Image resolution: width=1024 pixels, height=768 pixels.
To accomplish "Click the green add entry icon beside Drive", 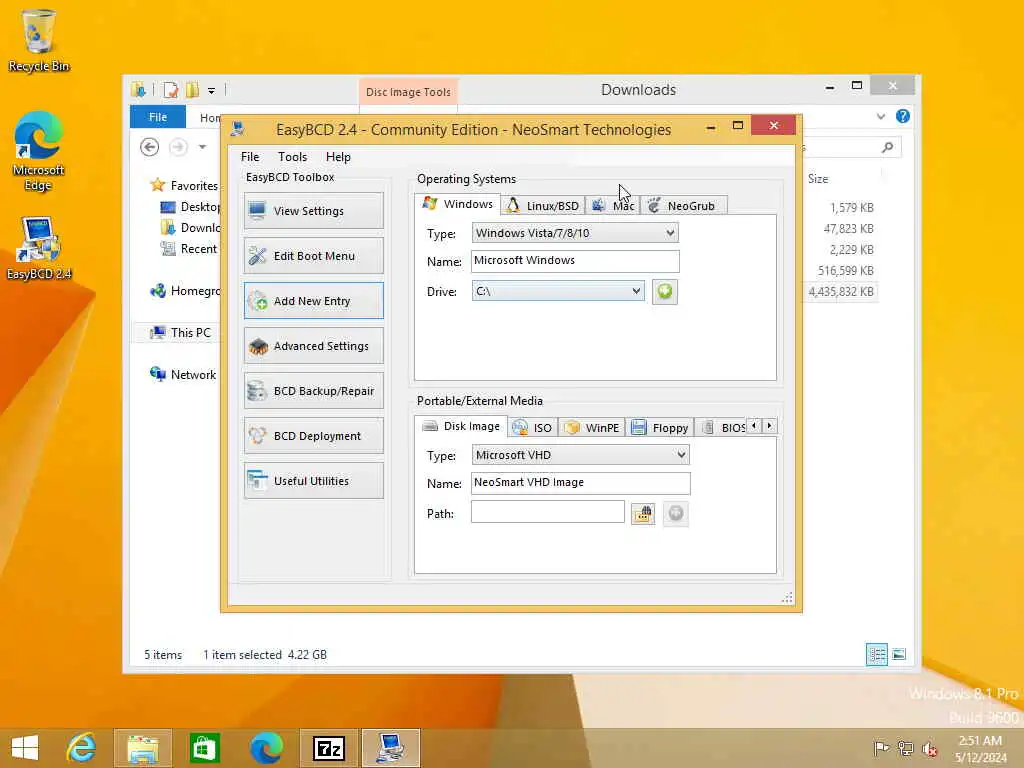I will pyautogui.click(x=664, y=291).
